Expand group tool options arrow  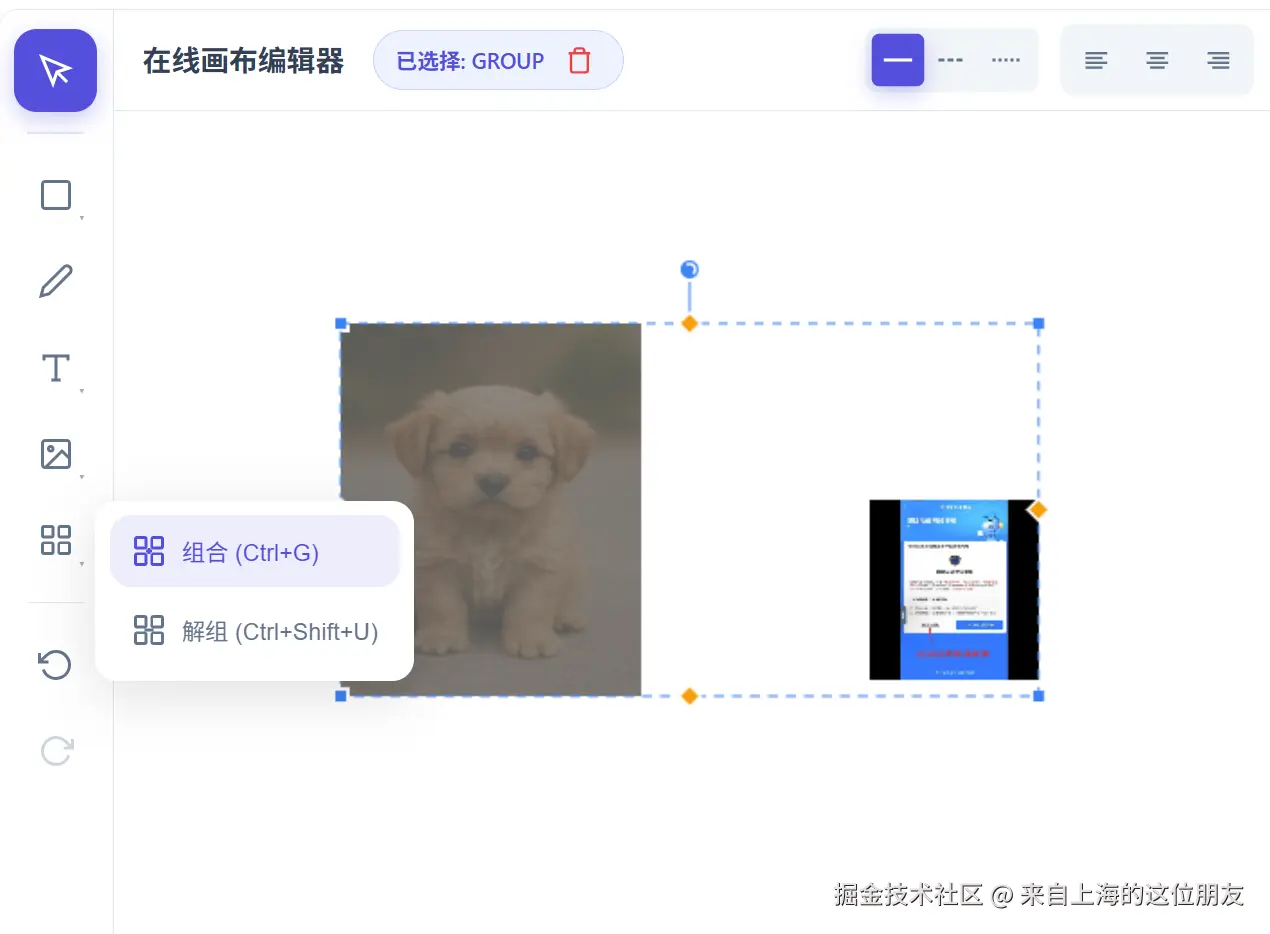point(82,564)
